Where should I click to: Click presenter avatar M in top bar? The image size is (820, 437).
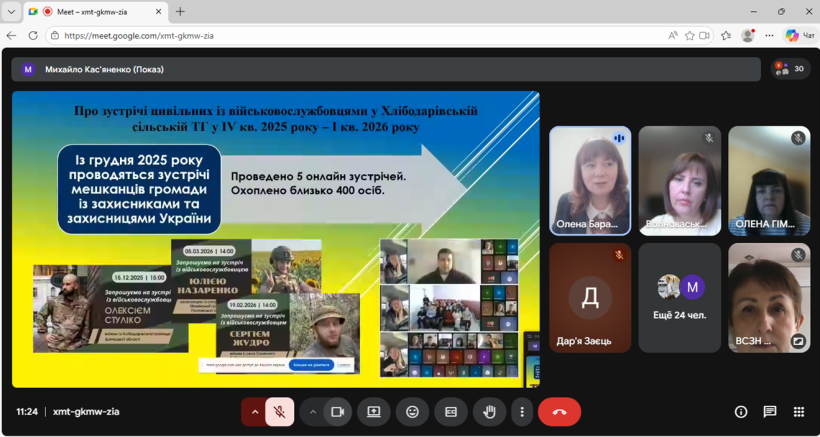click(x=28, y=69)
